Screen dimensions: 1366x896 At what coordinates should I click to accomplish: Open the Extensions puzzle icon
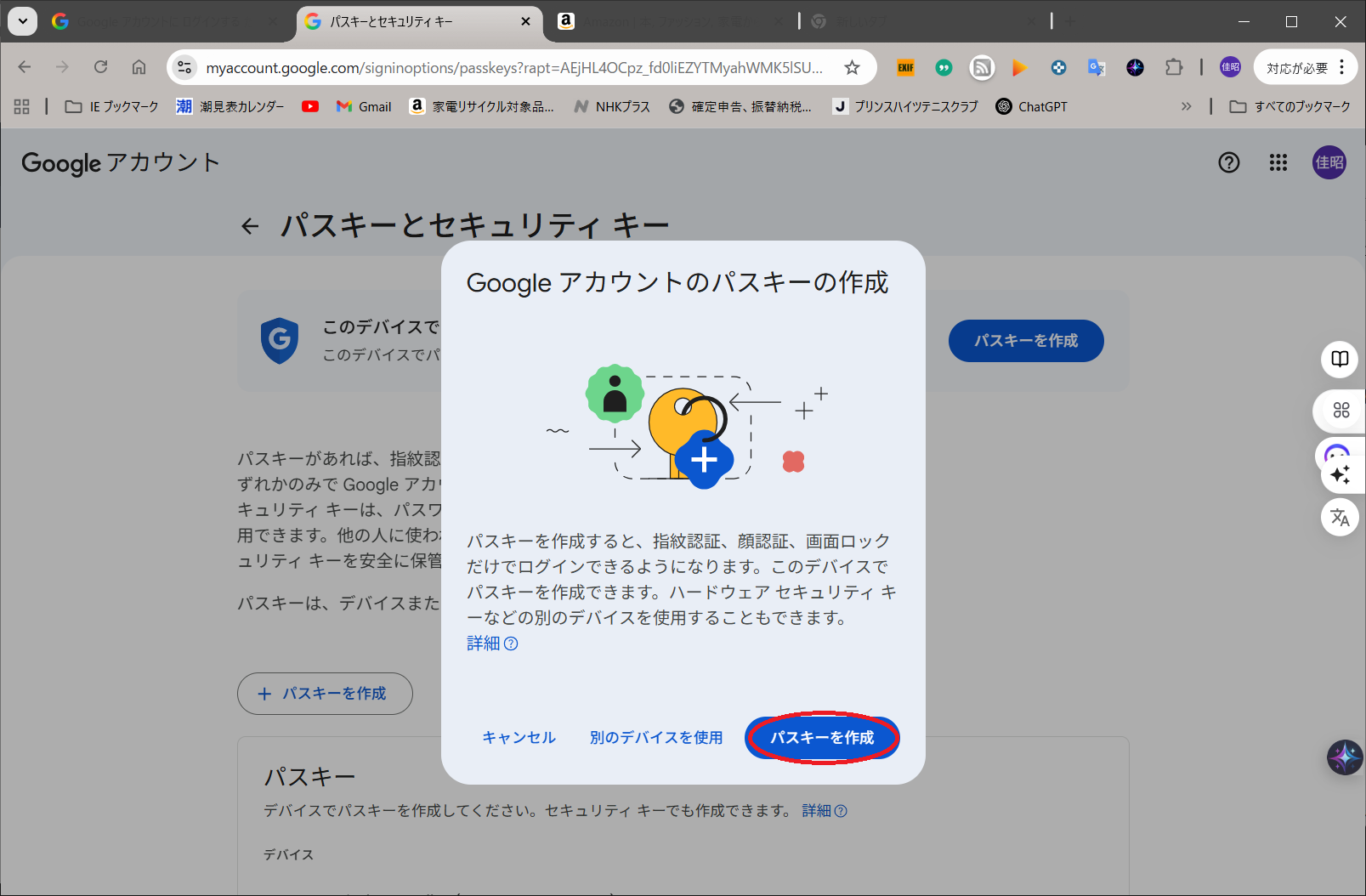[x=1173, y=67]
